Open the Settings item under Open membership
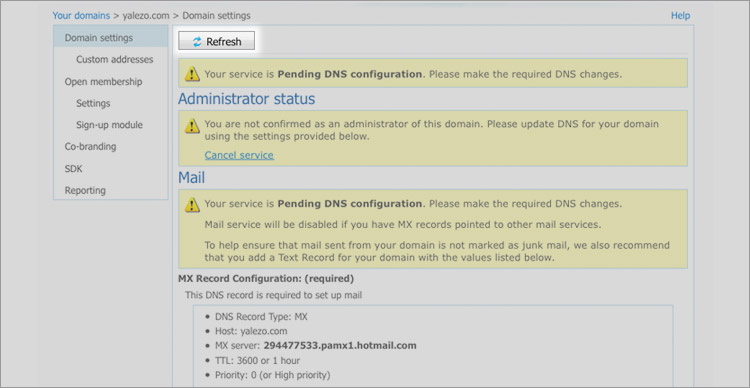This screenshot has width=750, height=388. tap(93, 103)
